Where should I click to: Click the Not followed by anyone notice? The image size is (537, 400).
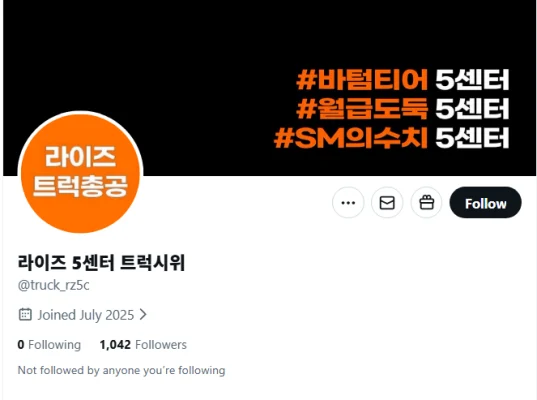[x=122, y=370]
